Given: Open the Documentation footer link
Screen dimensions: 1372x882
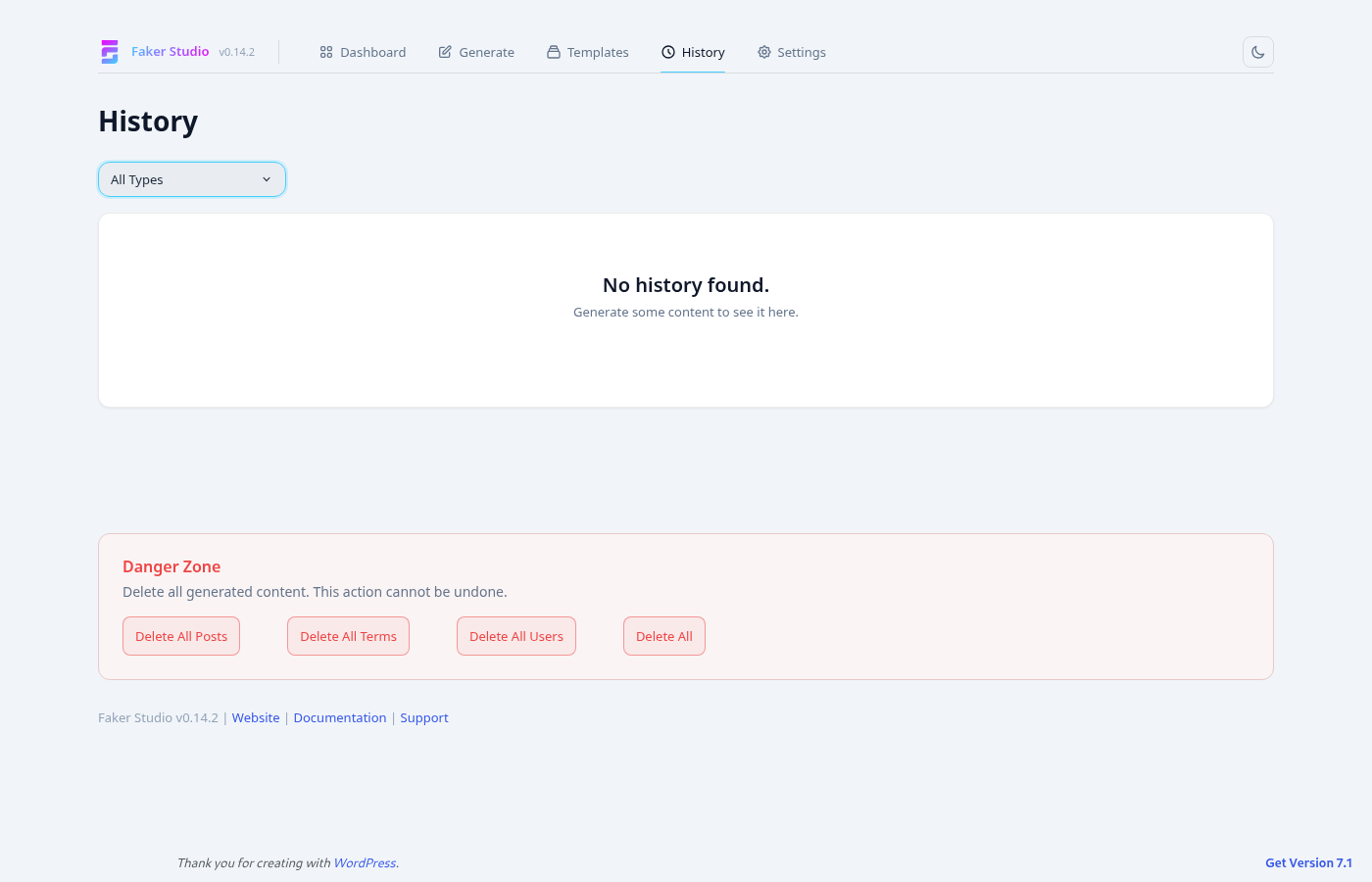Looking at the screenshot, I should click(340, 718).
